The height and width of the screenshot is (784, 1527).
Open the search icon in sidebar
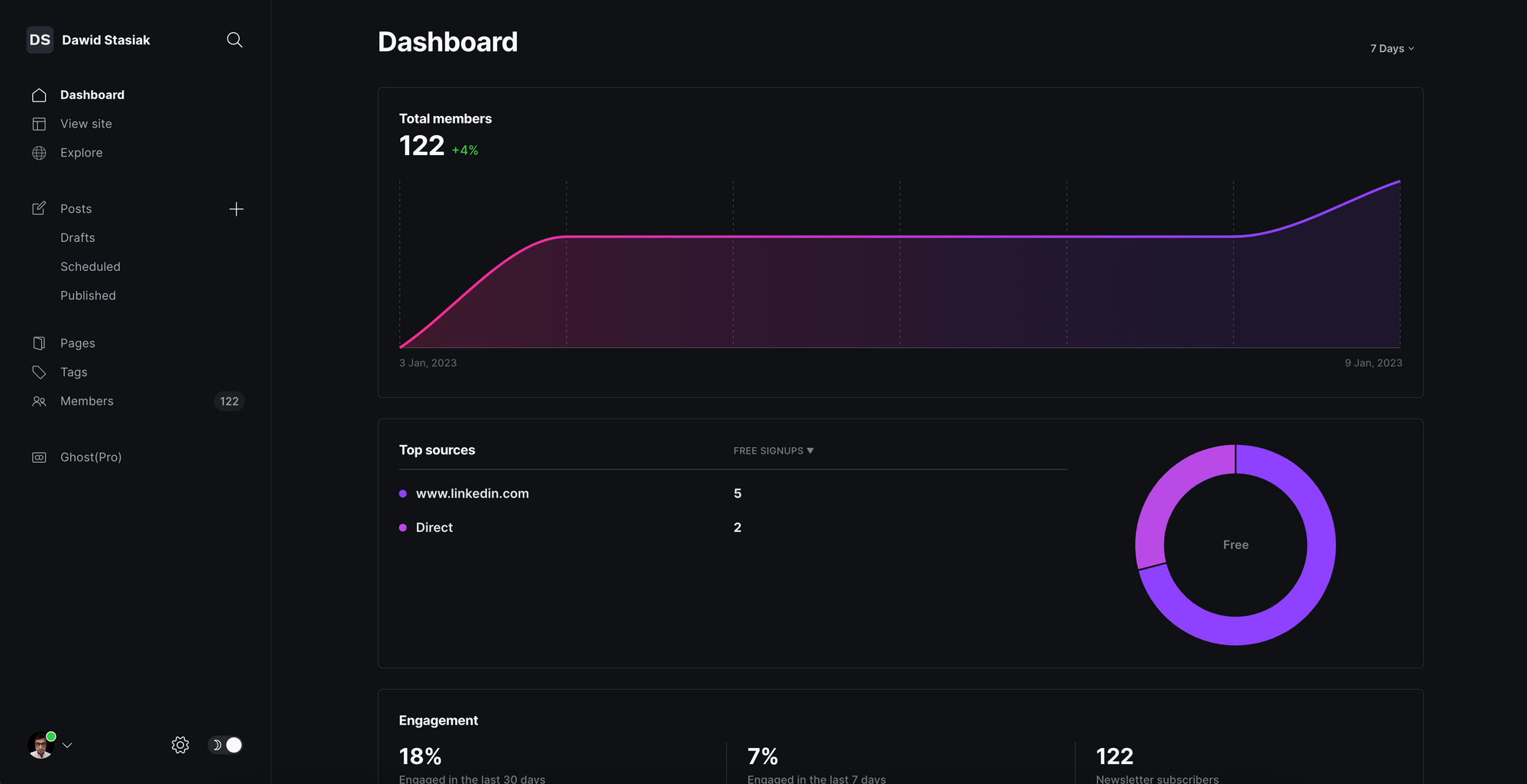coord(234,40)
